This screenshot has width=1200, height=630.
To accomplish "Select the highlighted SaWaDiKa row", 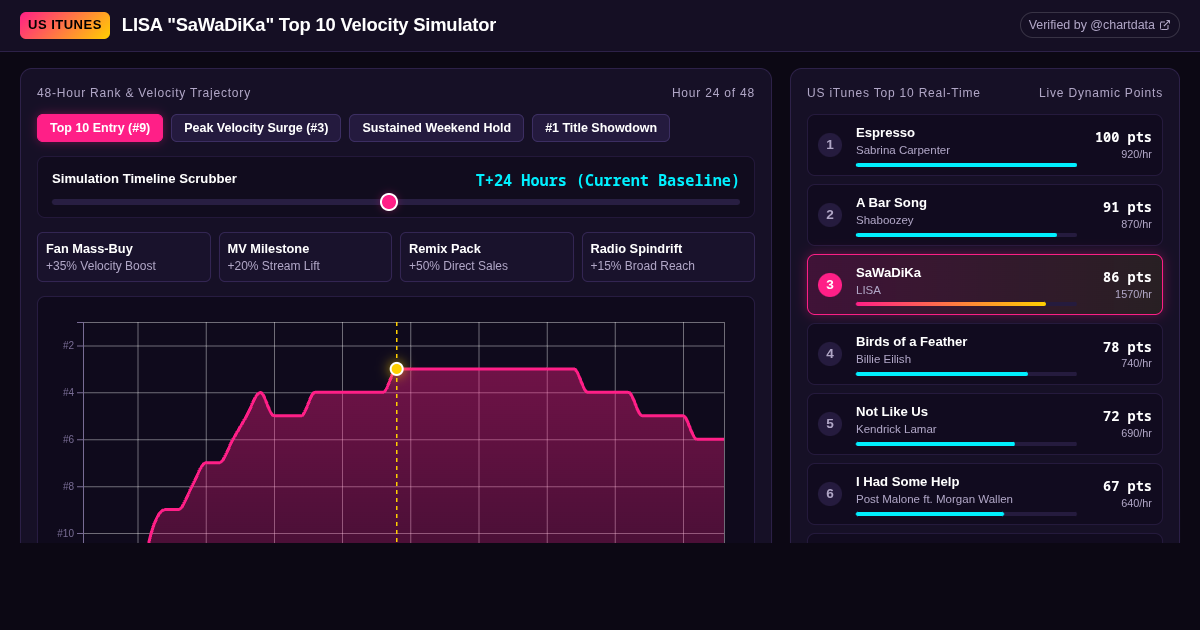I will pos(985,285).
